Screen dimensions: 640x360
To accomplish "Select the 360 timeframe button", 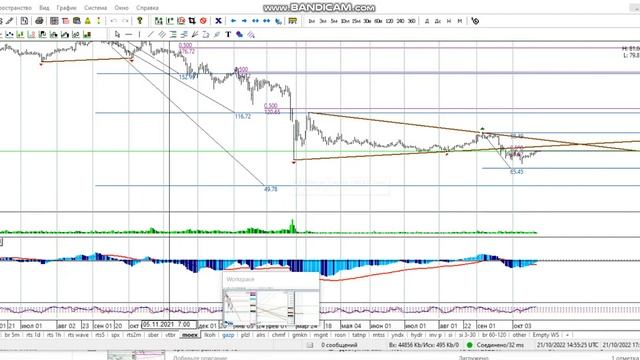I will tap(411, 21).
